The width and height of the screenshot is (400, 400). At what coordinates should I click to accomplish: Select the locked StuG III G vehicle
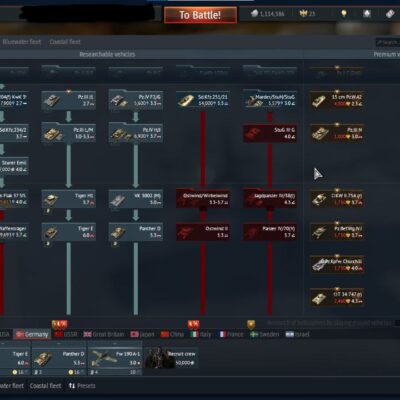(270, 133)
